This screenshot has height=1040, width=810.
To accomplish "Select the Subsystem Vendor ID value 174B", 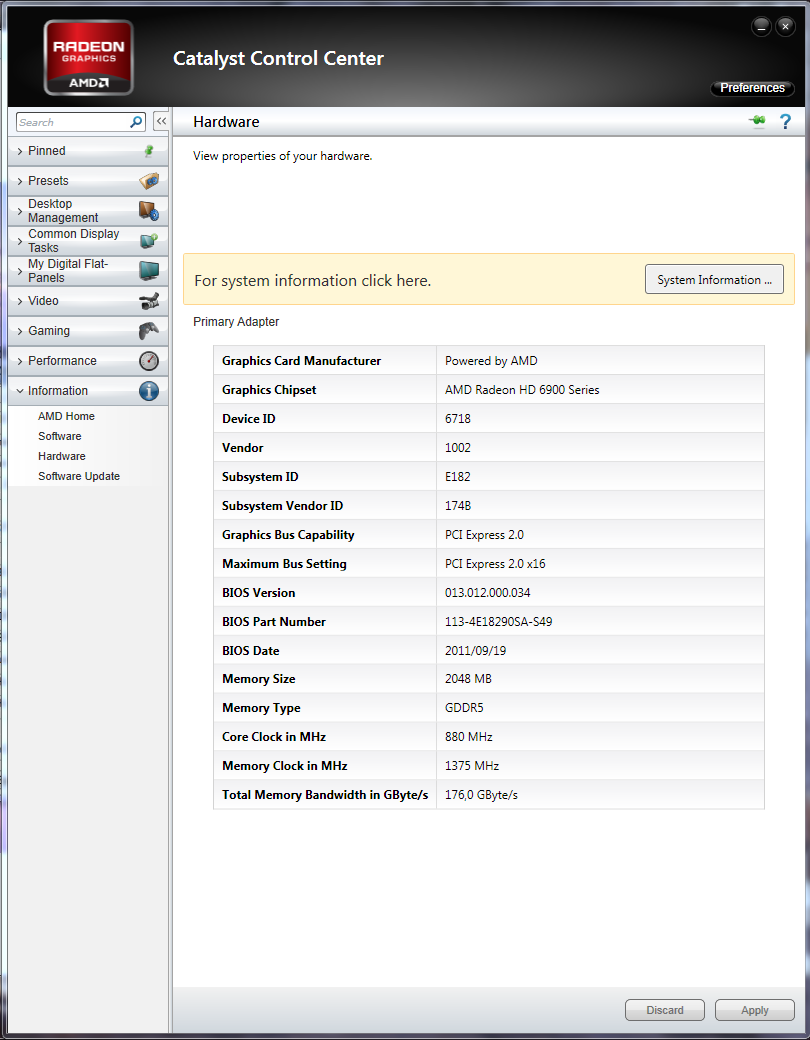I will tap(458, 505).
